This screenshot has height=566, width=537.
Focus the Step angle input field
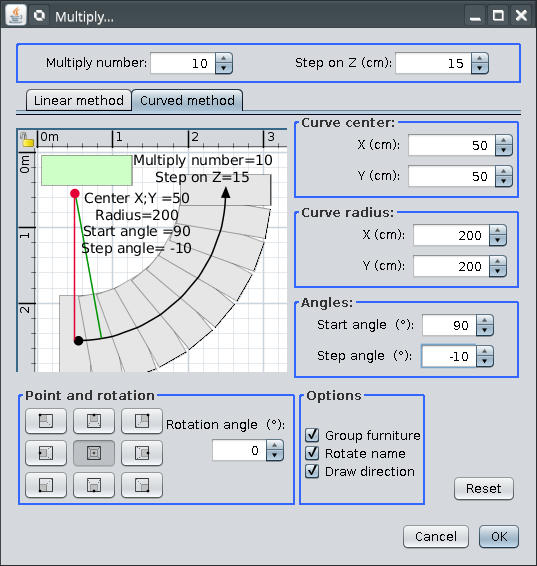pos(449,356)
